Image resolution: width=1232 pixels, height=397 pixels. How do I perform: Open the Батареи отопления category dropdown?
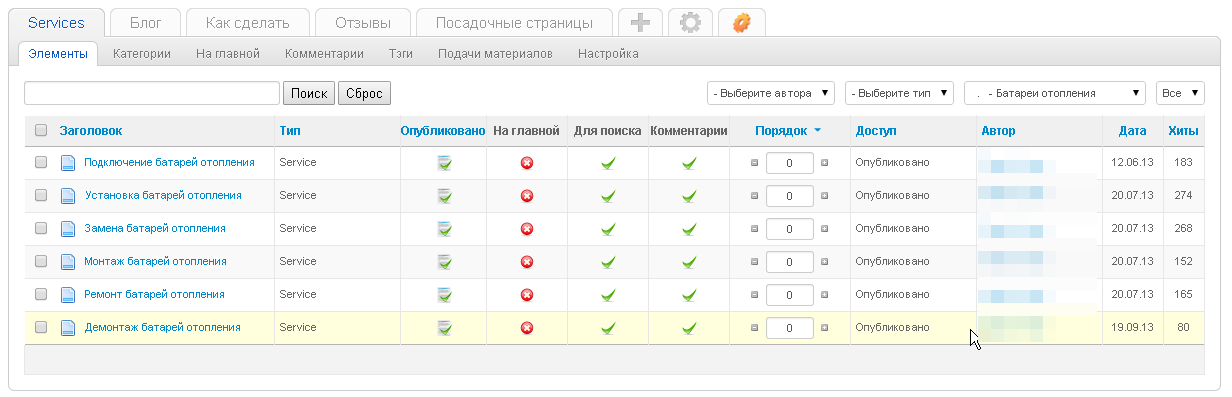[1055, 93]
